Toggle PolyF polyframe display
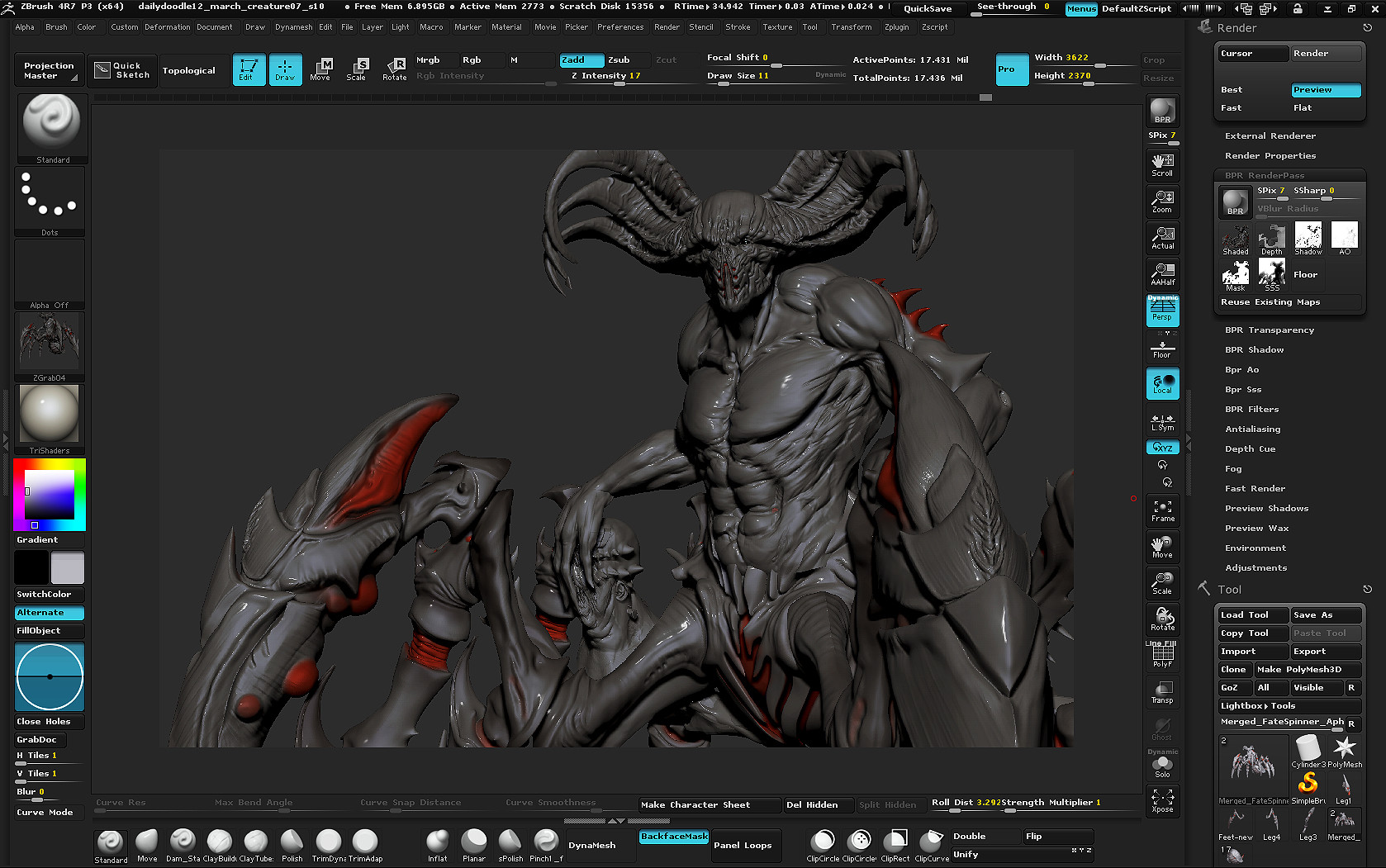 coord(1162,656)
